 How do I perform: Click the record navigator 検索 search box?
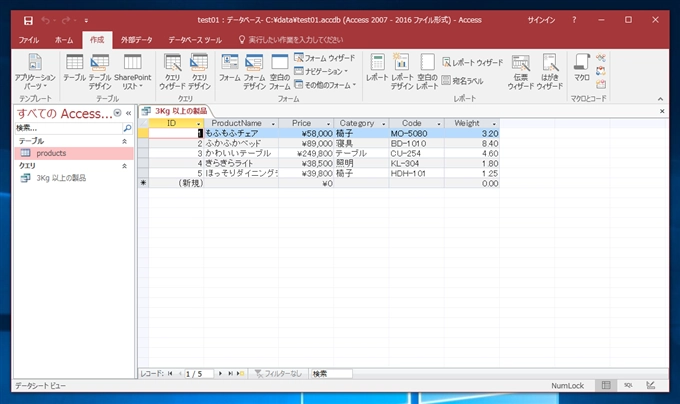click(330, 373)
